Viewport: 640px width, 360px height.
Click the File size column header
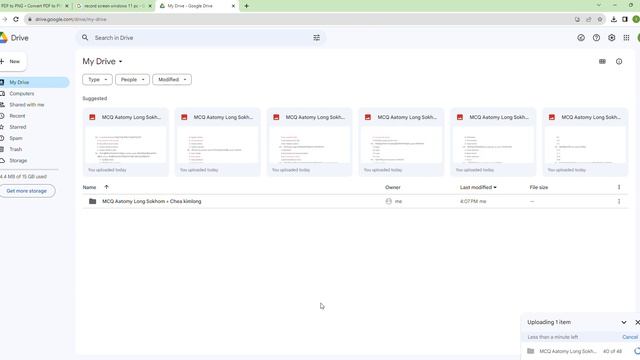tap(539, 187)
